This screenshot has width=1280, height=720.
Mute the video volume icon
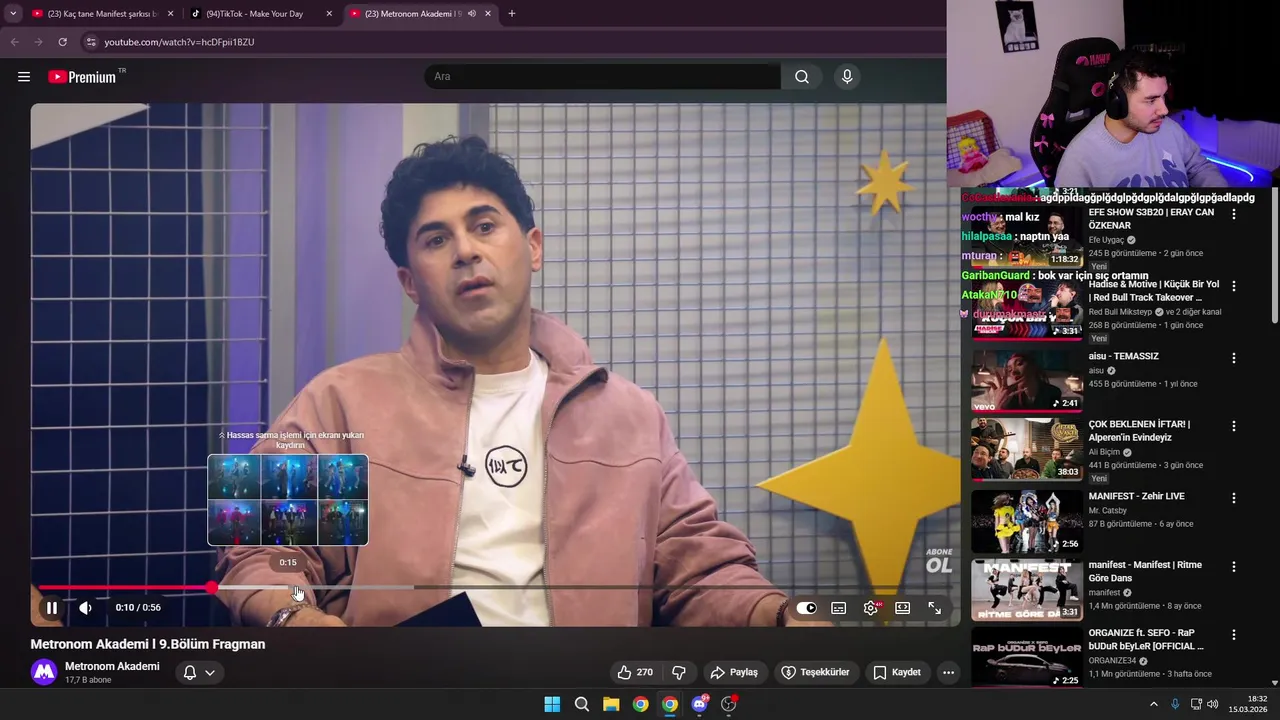pos(86,608)
